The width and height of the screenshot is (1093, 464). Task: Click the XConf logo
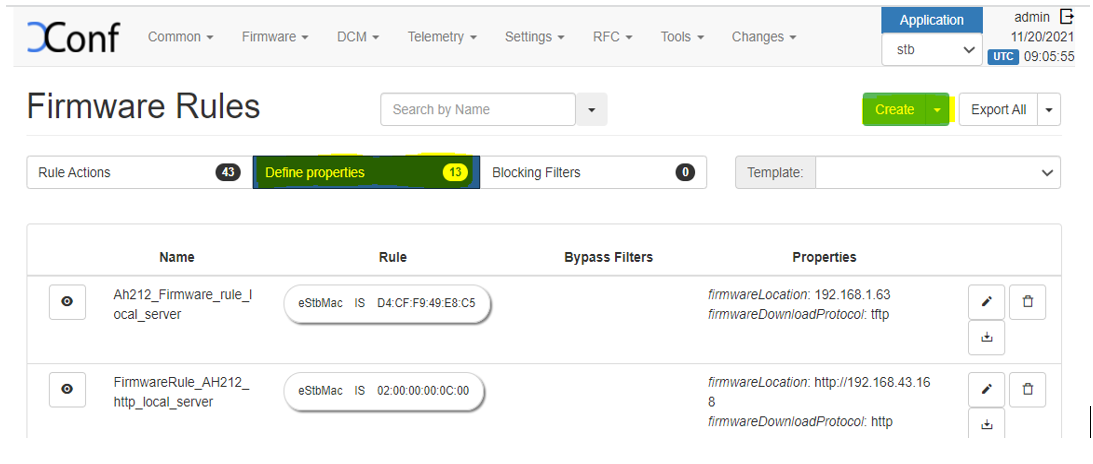point(73,37)
